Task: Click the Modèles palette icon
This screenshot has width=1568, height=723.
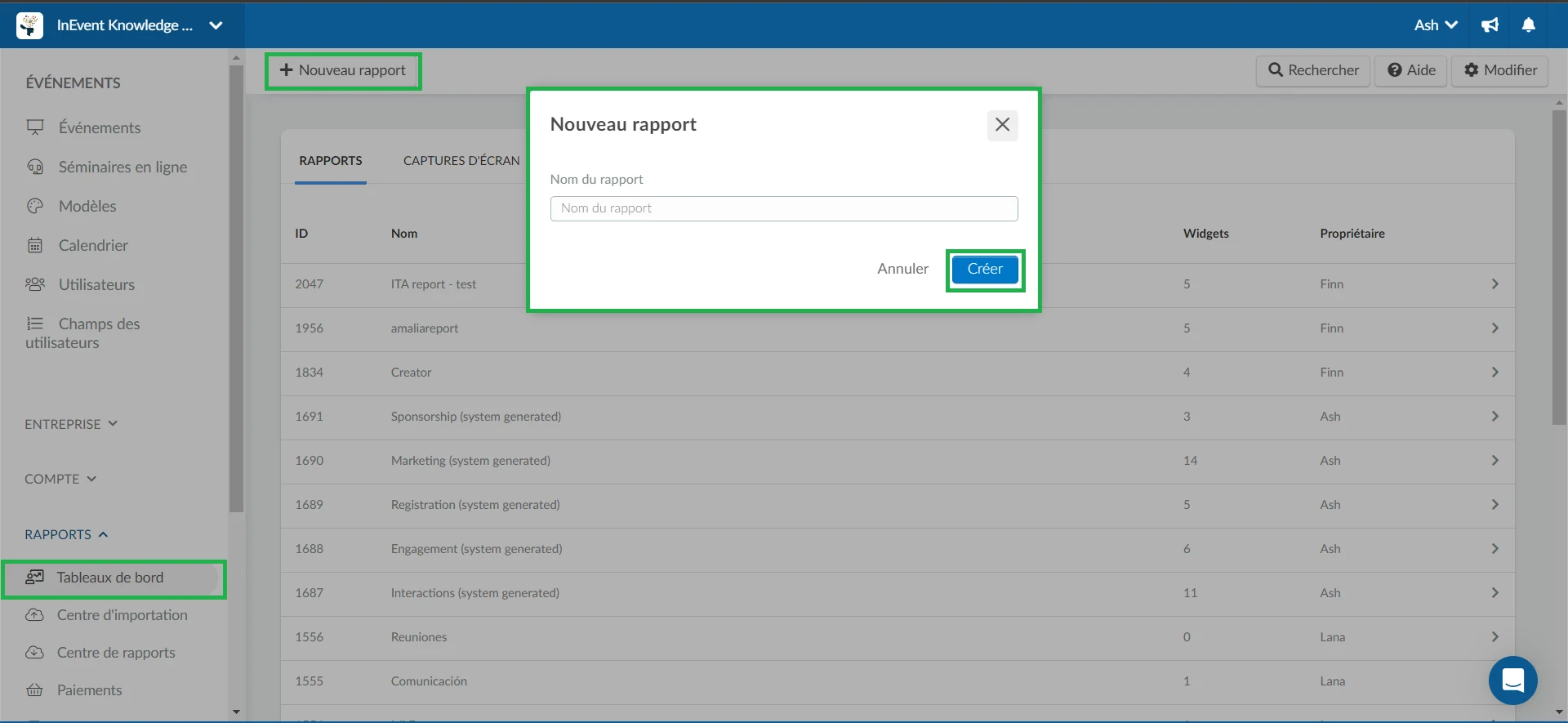Action: pos(35,206)
